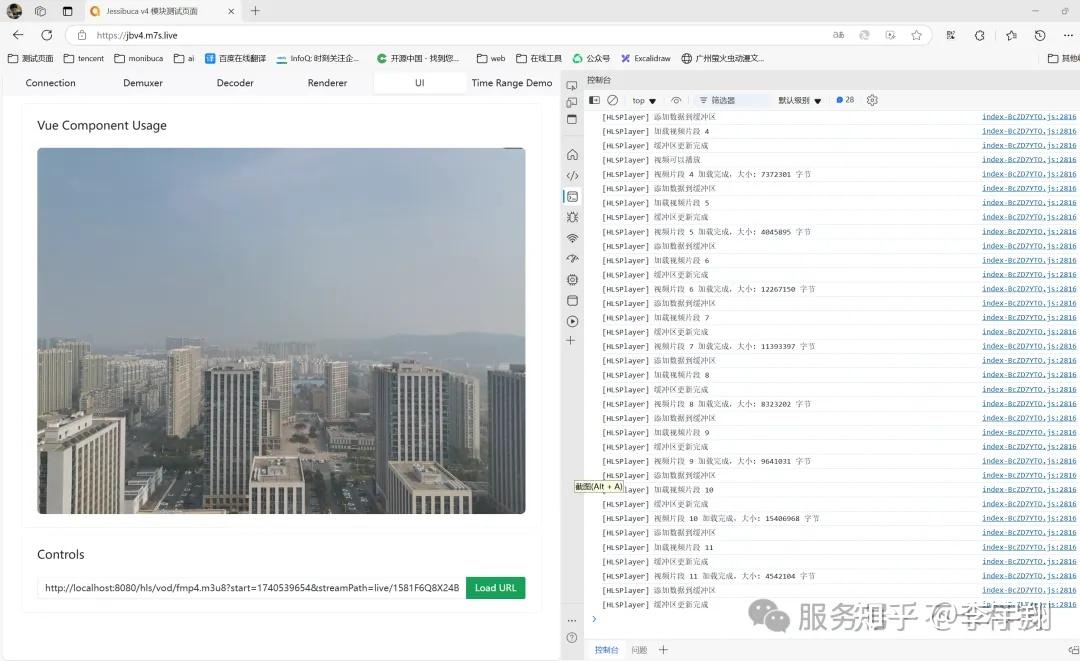Select the inspect element tool
The image size is (1080, 661).
572,86
